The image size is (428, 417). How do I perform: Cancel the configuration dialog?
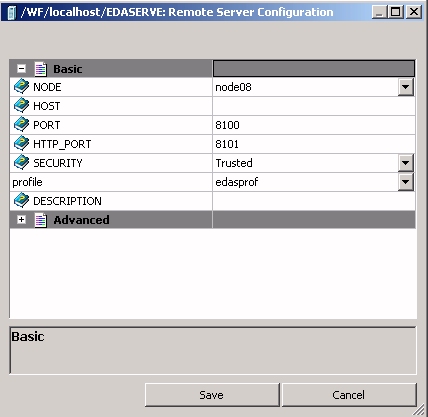(x=349, y=395)
